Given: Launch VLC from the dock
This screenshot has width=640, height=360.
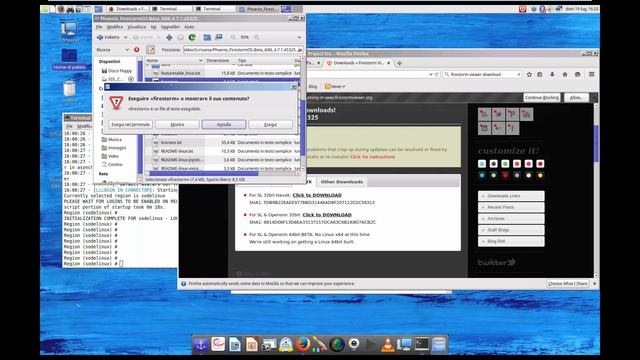Looking at the screenshot, I should [387, 345].
